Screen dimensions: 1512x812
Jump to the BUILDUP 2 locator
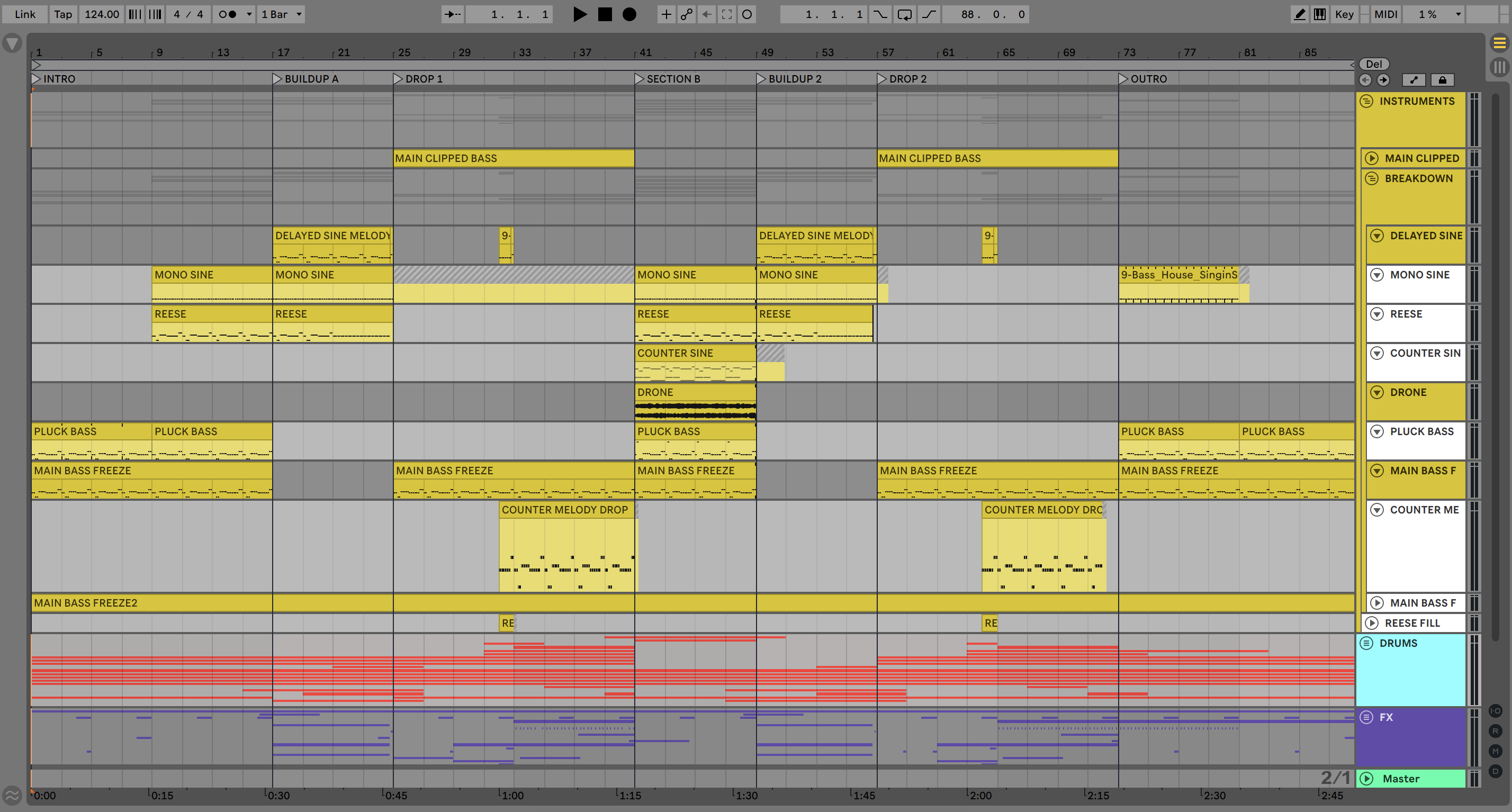(x=789, y=79)
